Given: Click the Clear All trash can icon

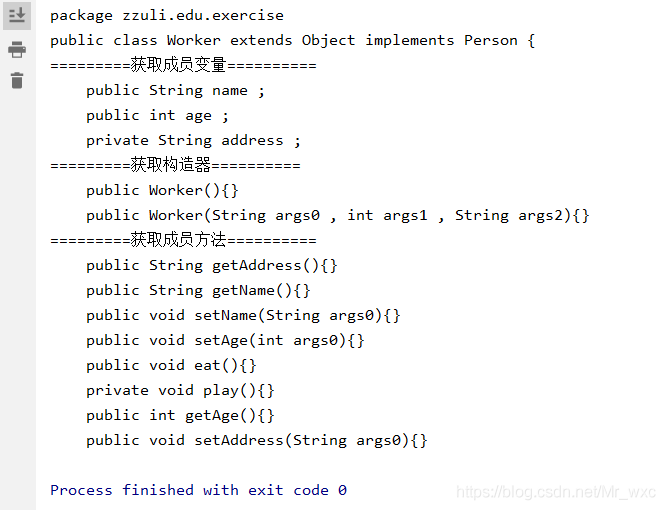Looking at the screenshot, I should coord(17,81).
